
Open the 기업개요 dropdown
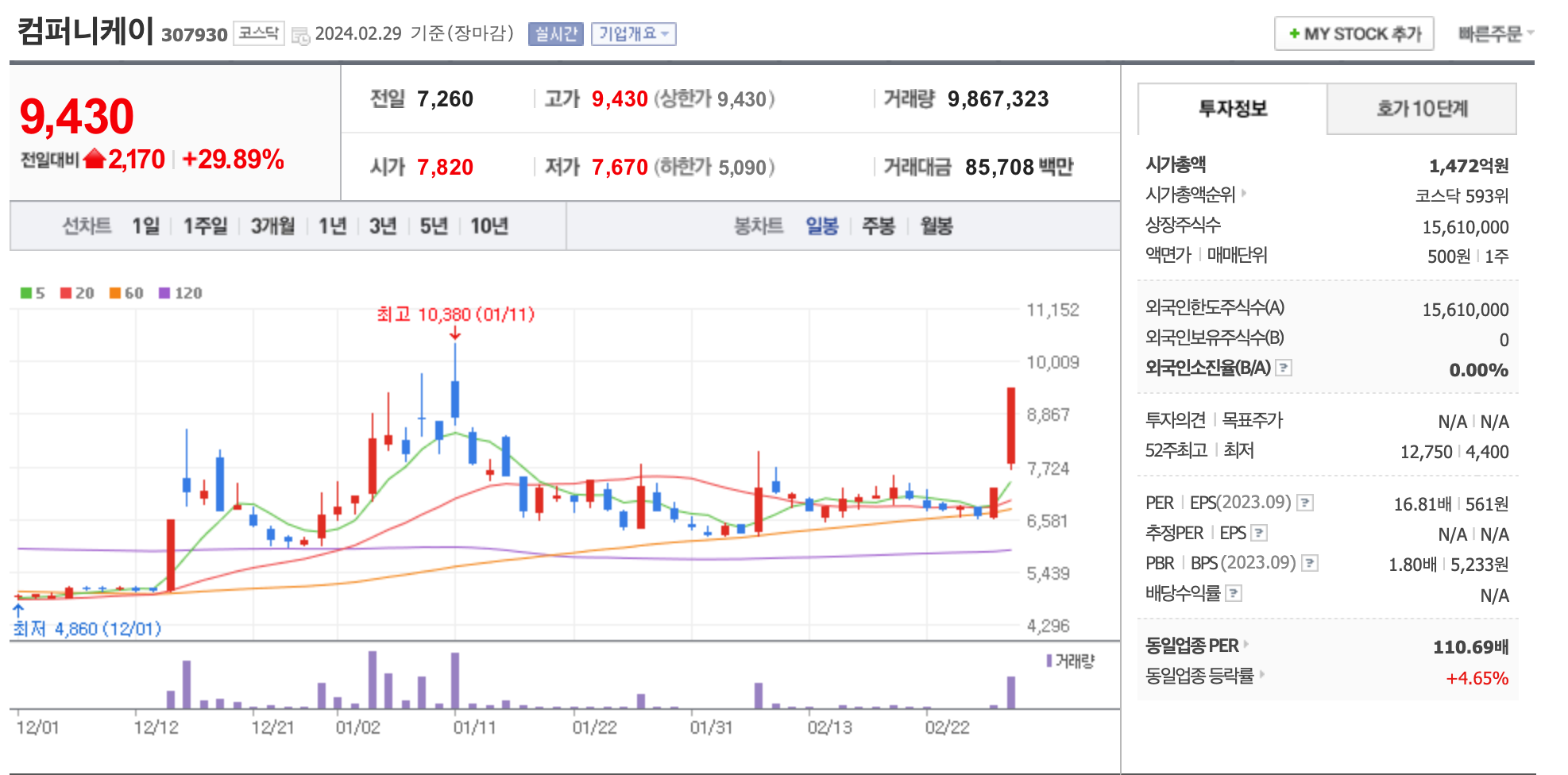[634, 33]
